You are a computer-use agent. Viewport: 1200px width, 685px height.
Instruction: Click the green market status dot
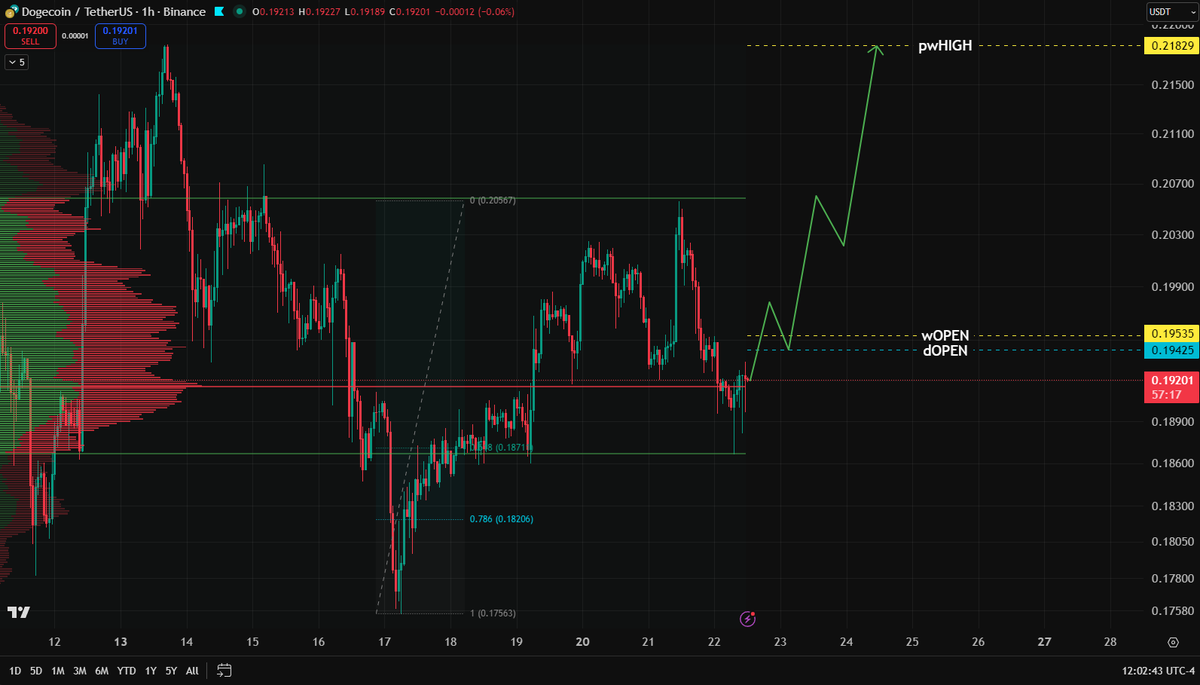(x=239, y=12)
